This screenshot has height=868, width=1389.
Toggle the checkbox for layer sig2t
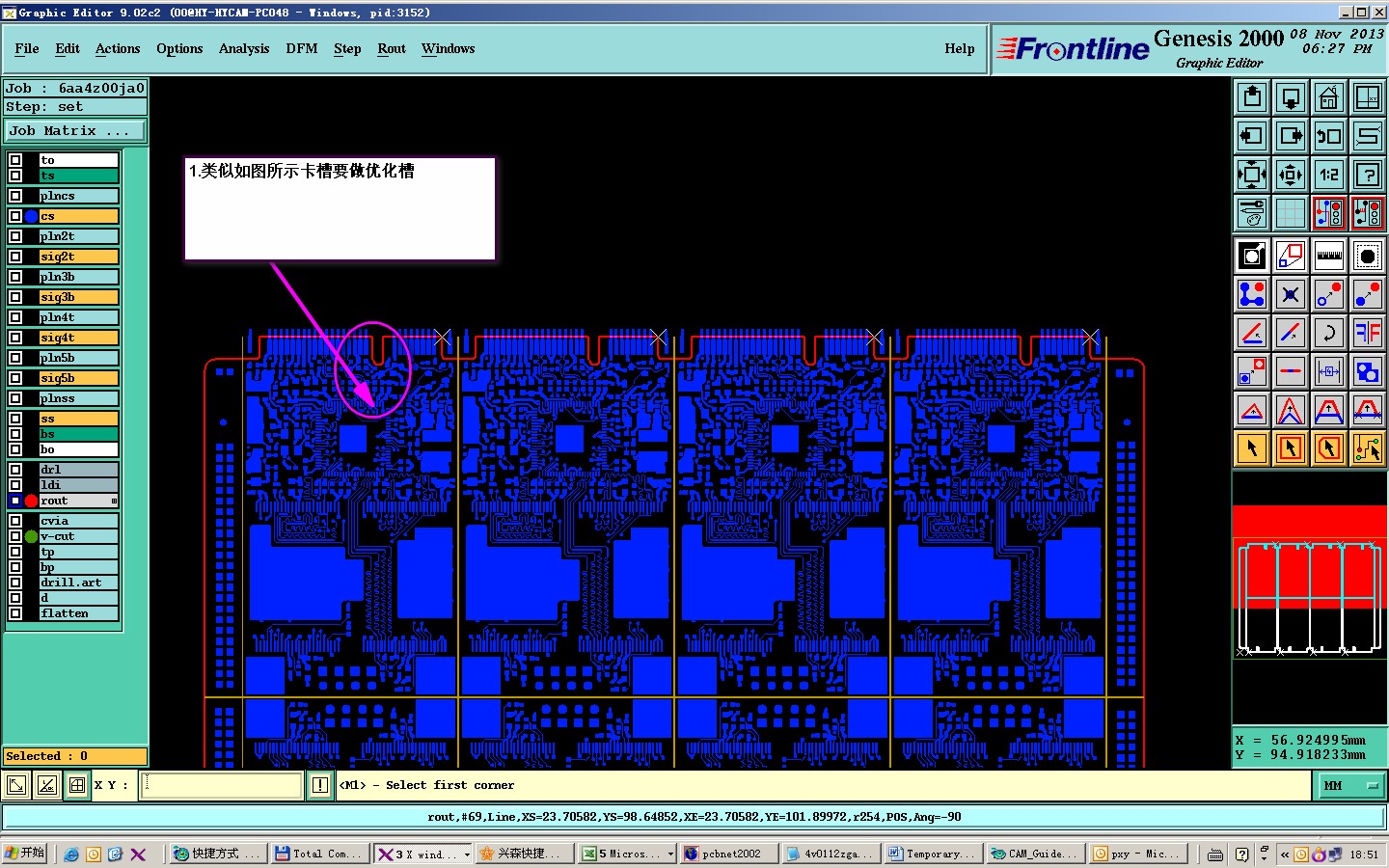pos(15,257)
